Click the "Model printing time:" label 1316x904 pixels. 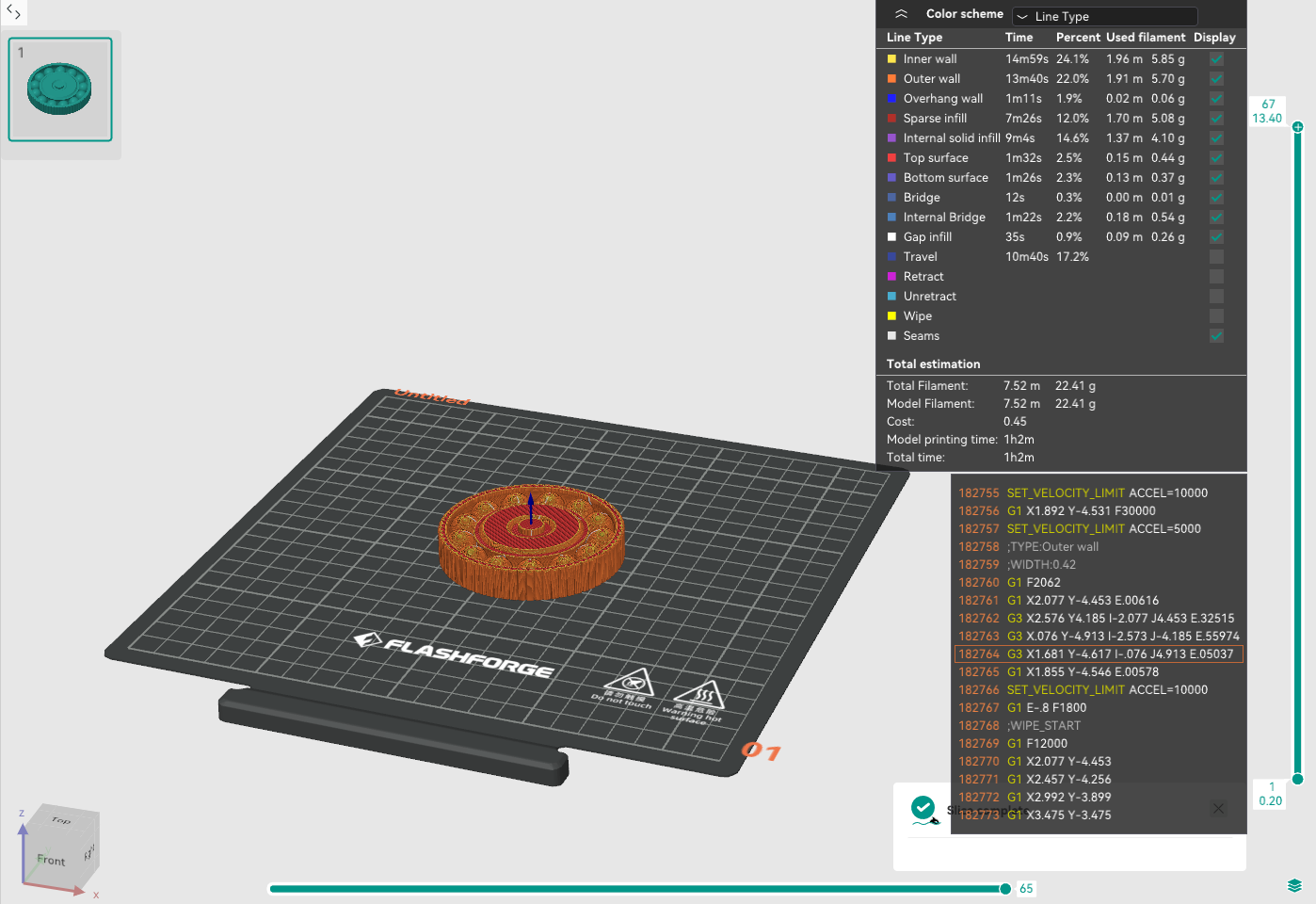click(941, 440)
